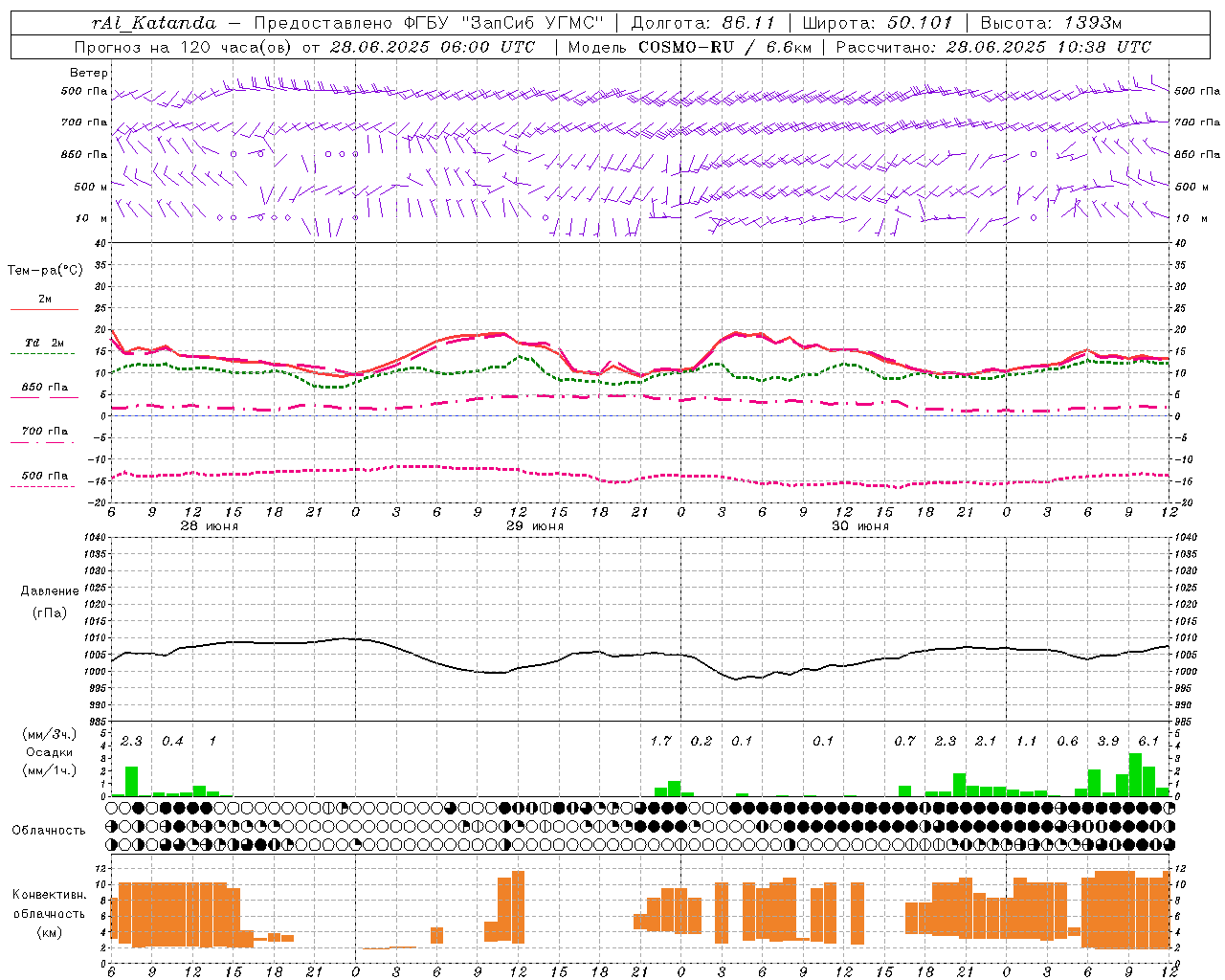Click the 28 июня date label

(x=210, y=526)
